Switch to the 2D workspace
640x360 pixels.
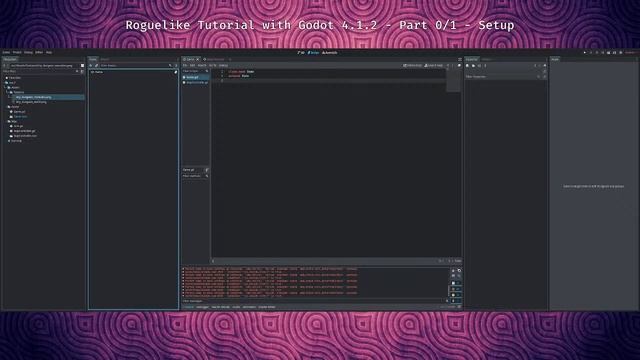[301, 53]
